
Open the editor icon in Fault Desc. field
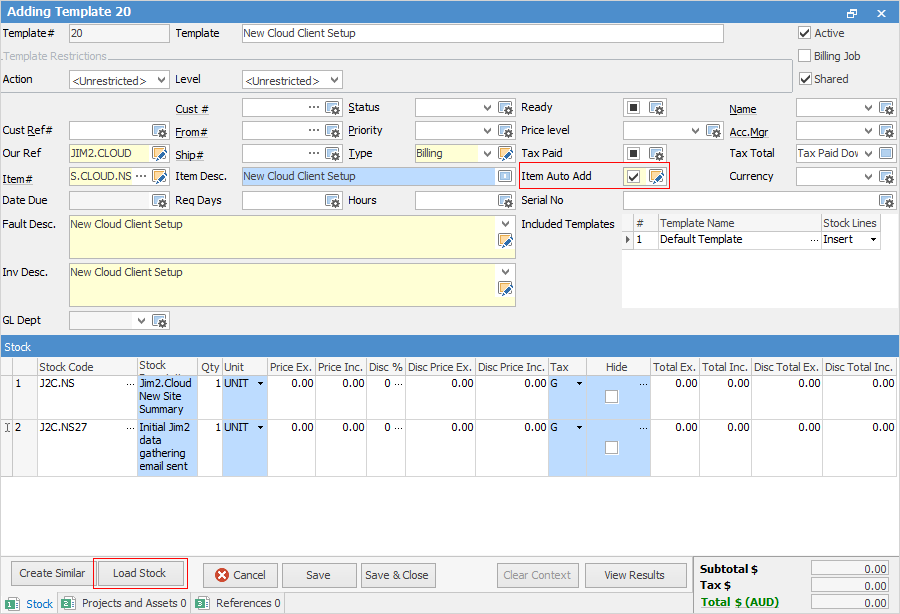click(506, 241)
